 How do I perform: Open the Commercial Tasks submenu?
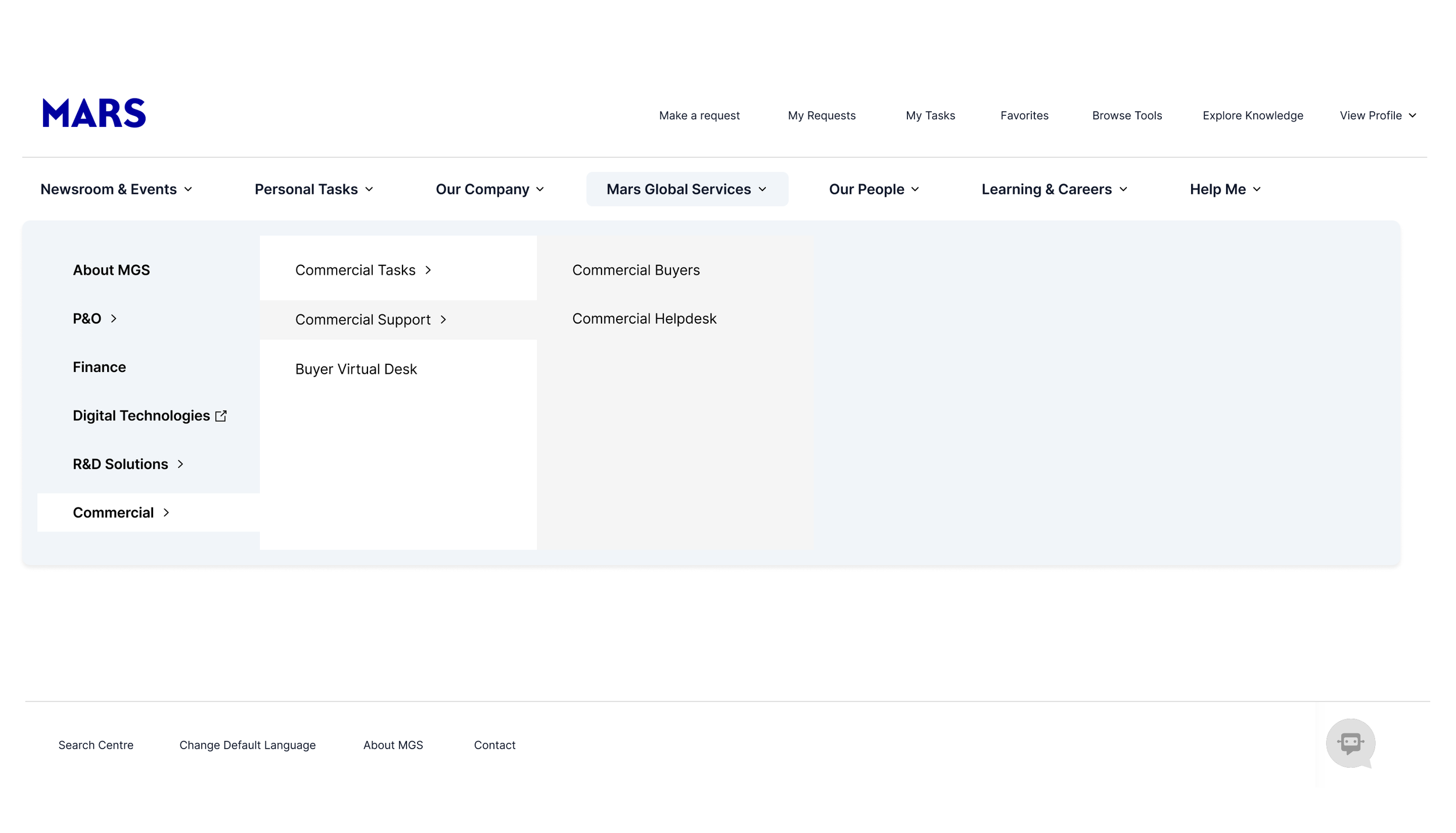363,270
